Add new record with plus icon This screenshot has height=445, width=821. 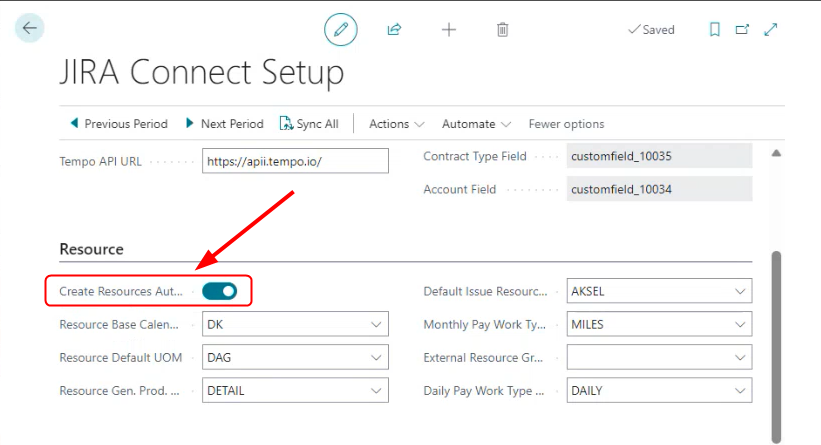pos(449,30)
